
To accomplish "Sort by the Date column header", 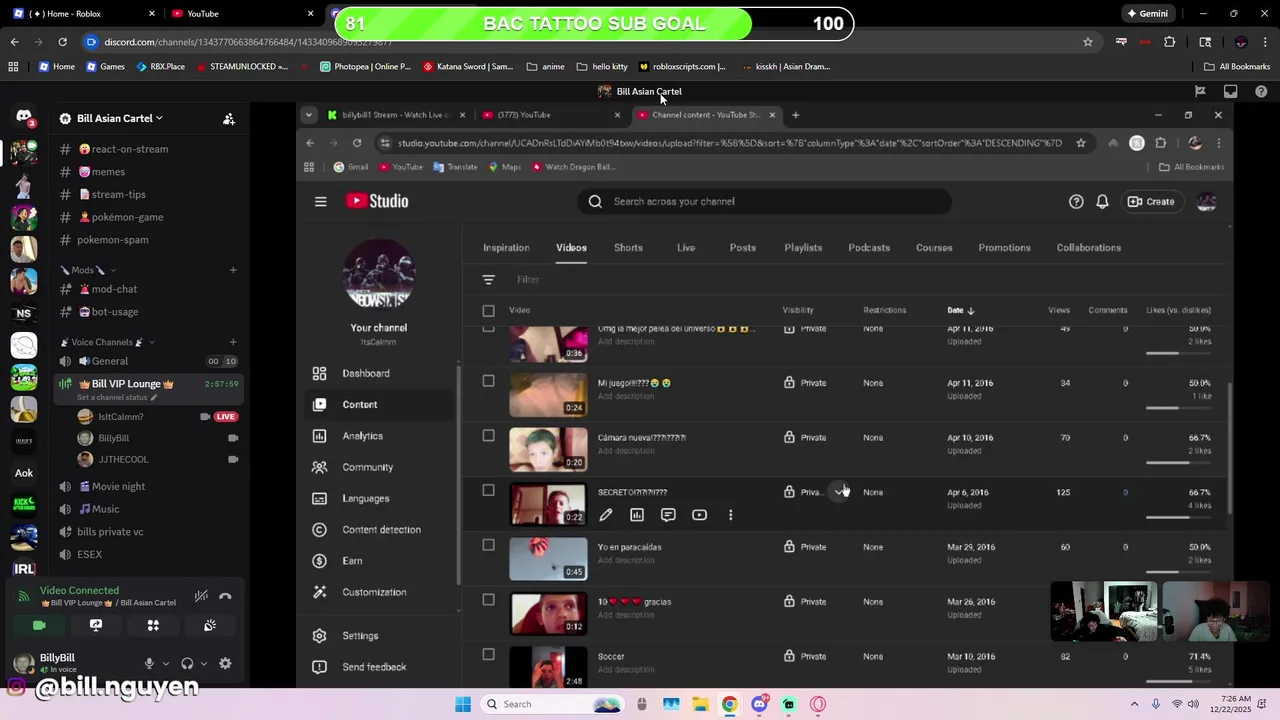I will (961, 310).
